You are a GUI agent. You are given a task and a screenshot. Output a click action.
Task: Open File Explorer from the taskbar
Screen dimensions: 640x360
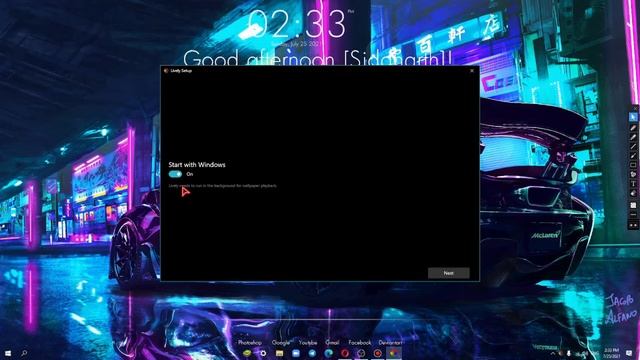click(280, 353)
